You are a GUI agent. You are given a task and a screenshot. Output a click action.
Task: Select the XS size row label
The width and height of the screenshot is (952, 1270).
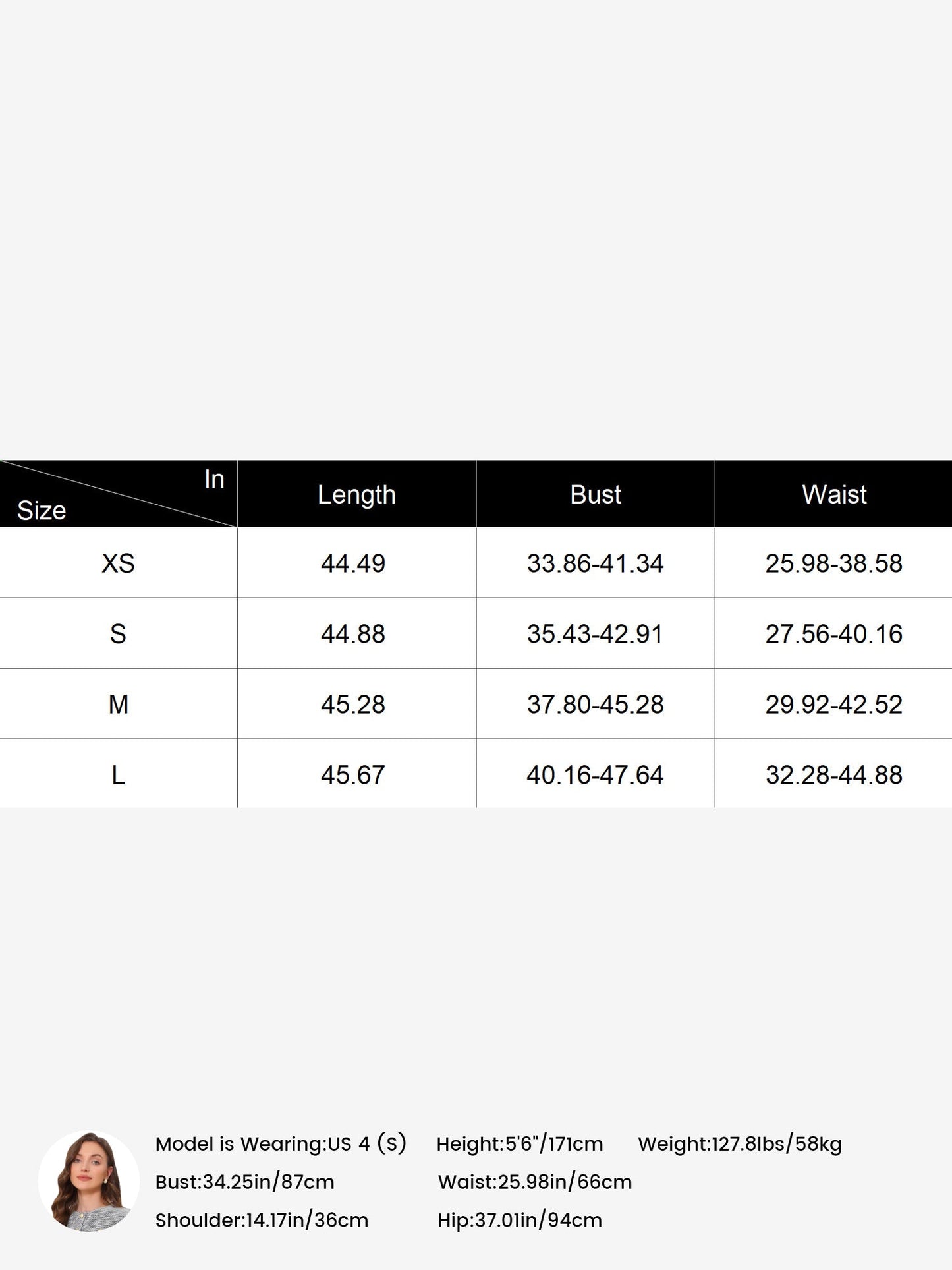pyautogui.click(x=119, y=563)
